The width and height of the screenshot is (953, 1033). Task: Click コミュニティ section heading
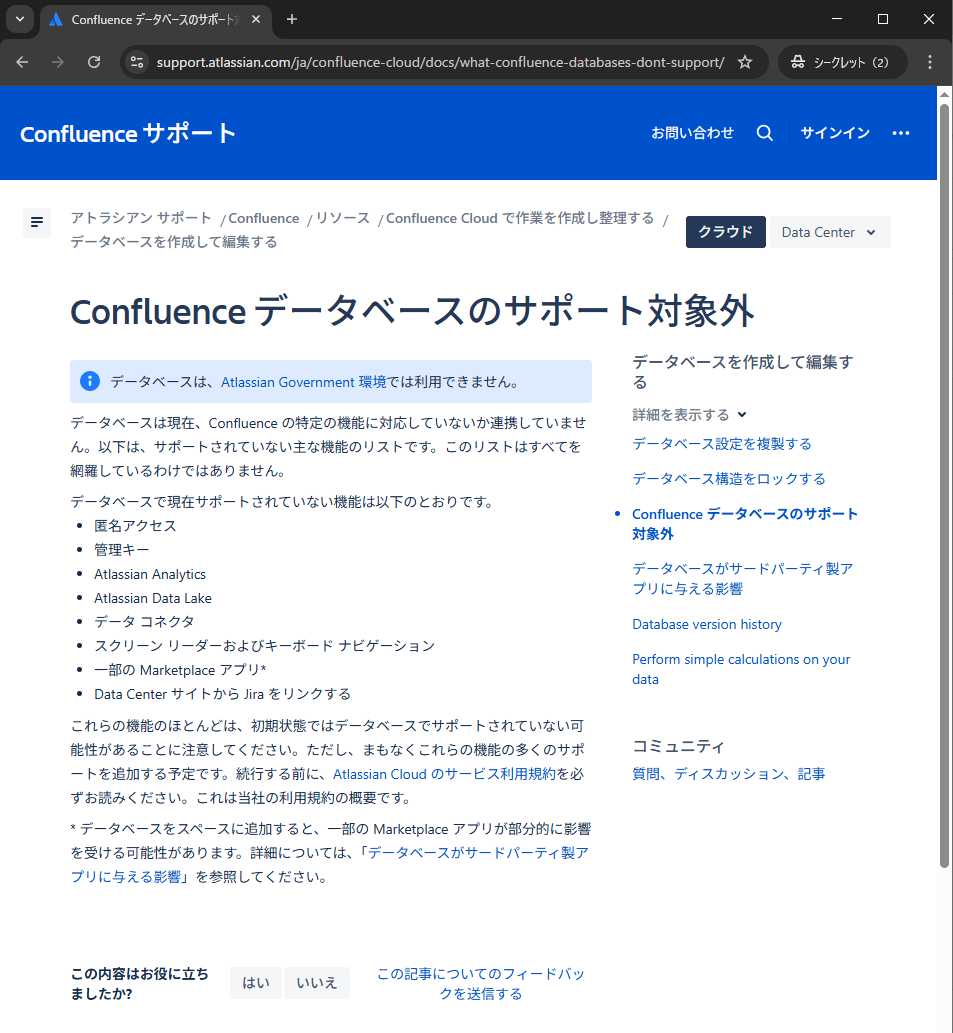click(678, 746)
